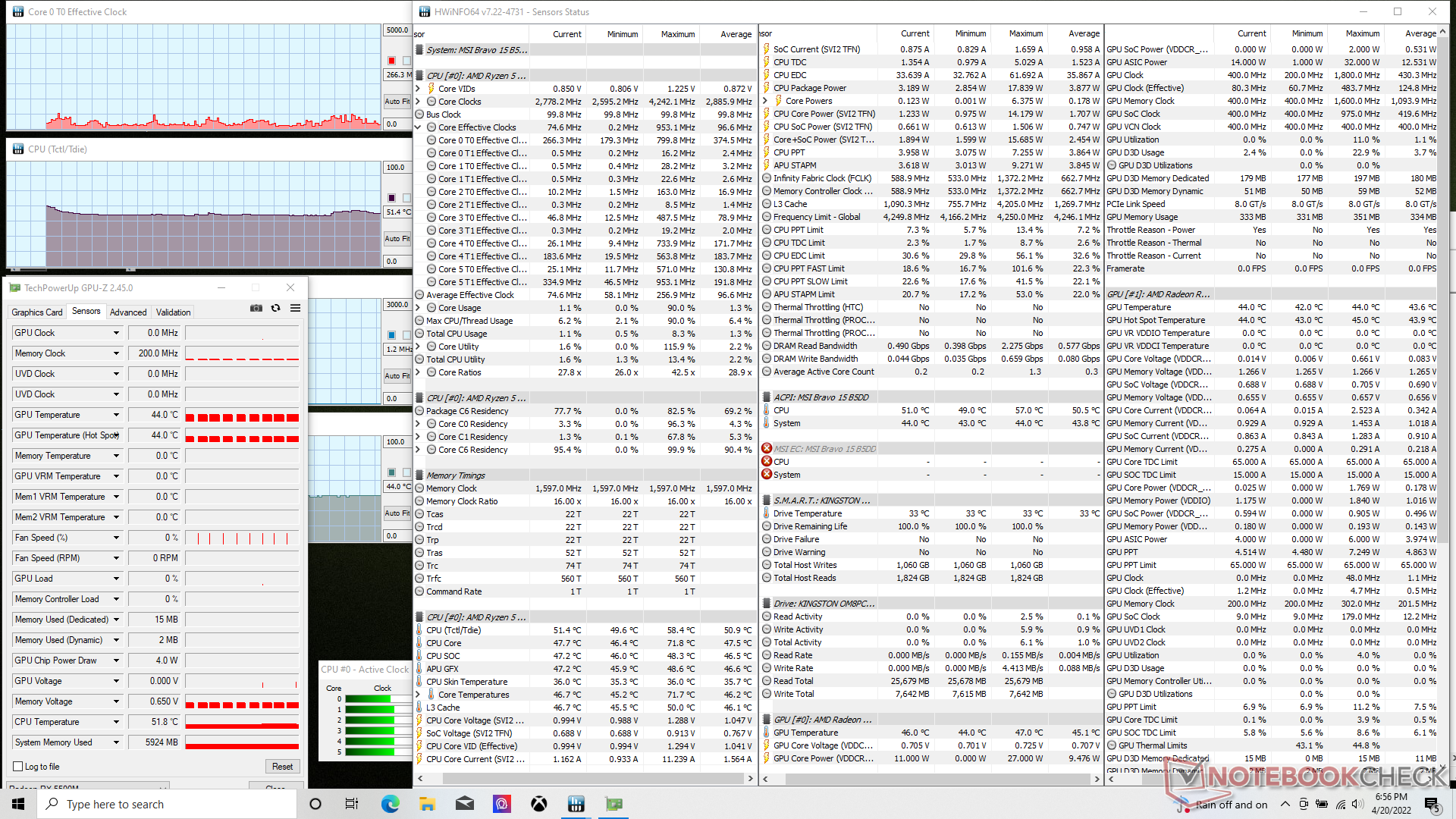The width and height of the screenshot is (1456, 819).
Task: Click the red X icon beside MSI EC CPU
Action: 767,461
